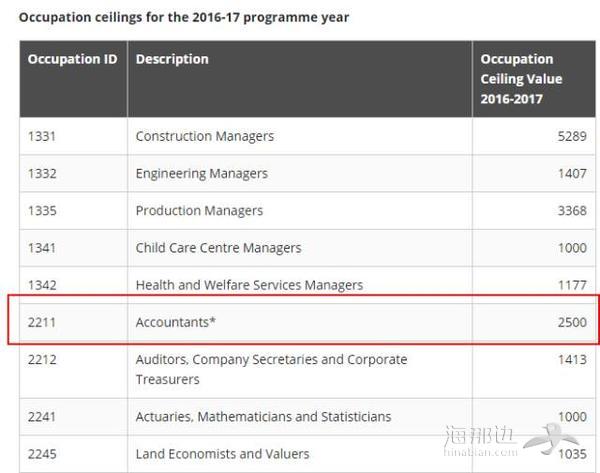Click the Child Care Centre Managers entry

point(218,248)
